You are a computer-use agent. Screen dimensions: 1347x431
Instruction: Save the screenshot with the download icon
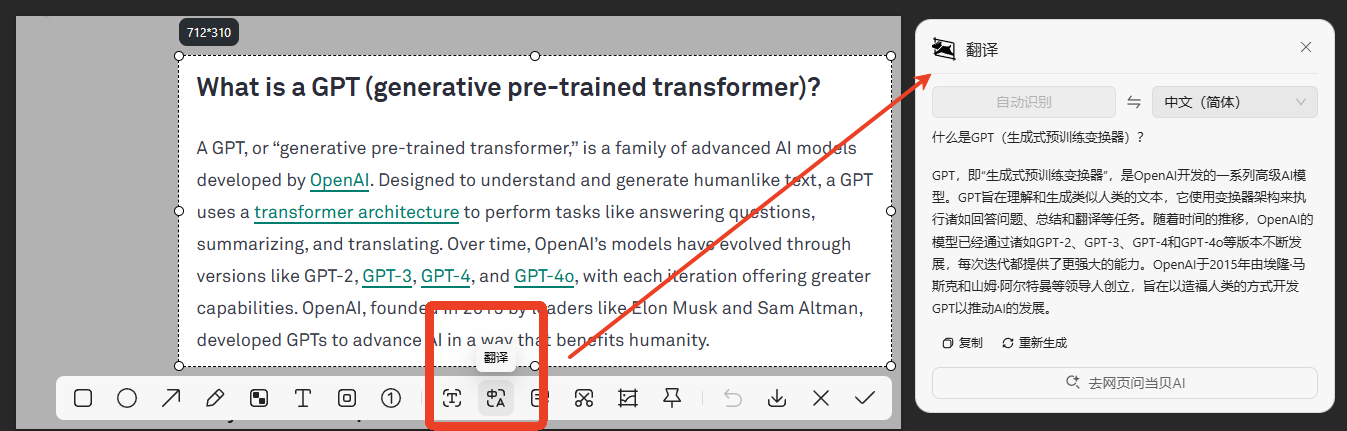(777, 399)
